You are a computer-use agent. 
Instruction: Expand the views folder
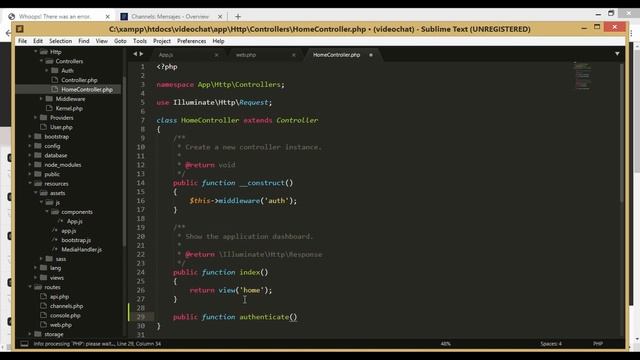[36, 278]
